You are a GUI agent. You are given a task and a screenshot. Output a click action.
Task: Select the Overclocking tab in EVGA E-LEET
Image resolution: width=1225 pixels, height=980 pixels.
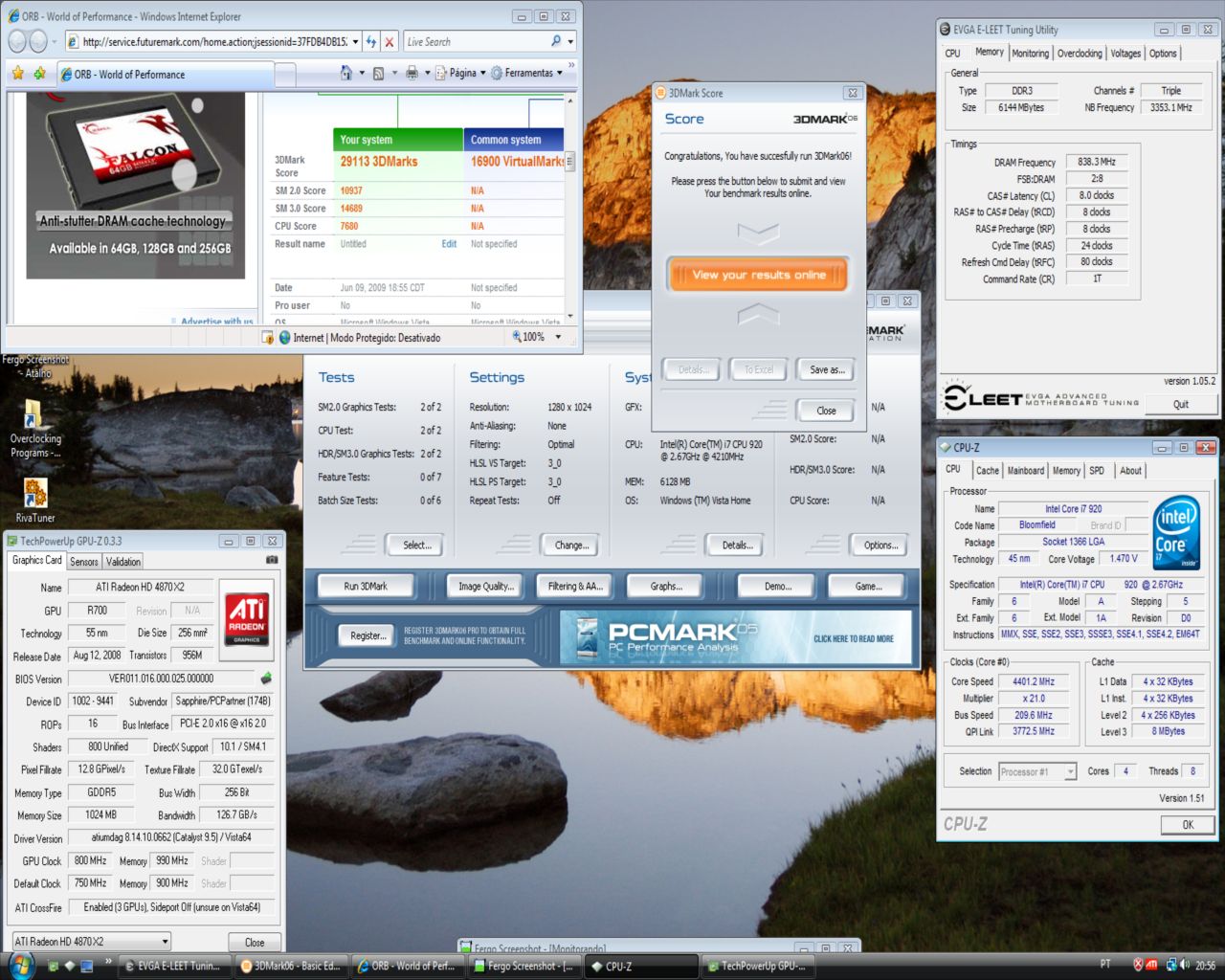tap(1080, 54)
